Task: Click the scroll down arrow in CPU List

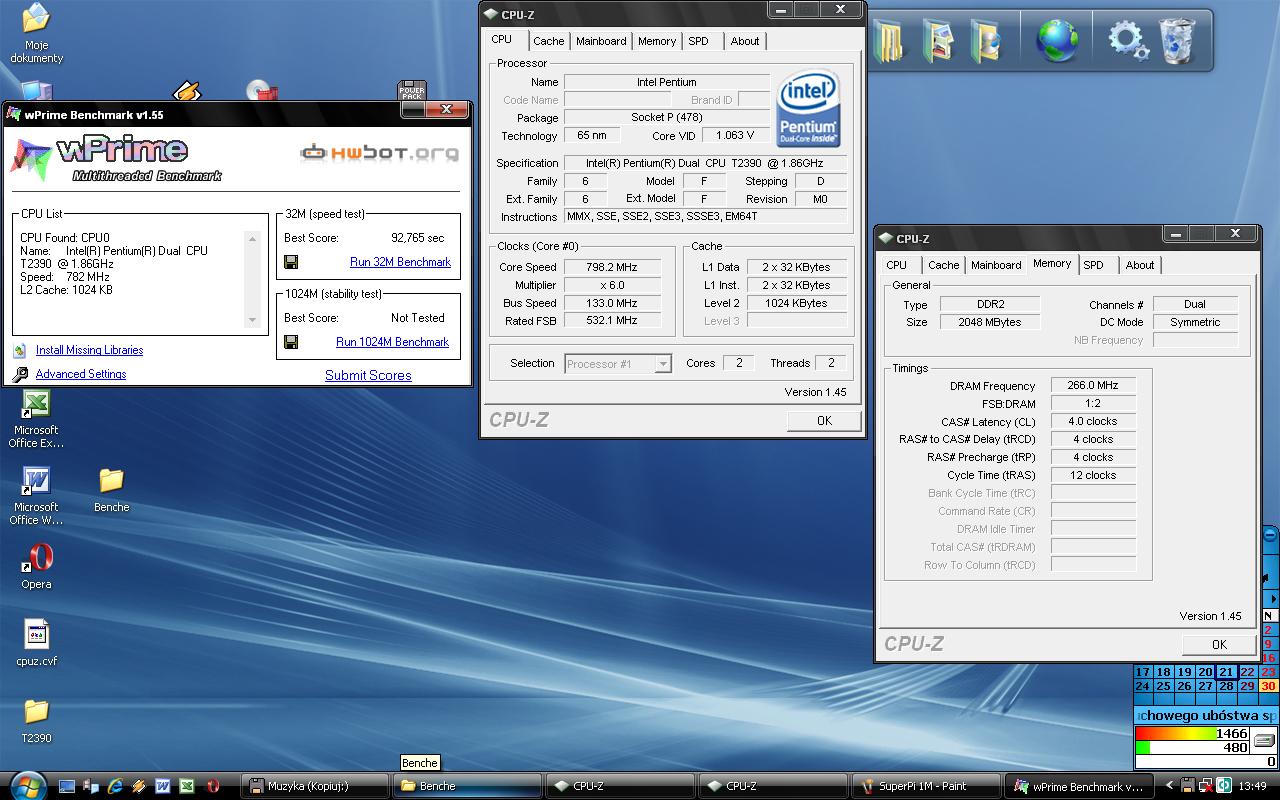Action: 252,320
